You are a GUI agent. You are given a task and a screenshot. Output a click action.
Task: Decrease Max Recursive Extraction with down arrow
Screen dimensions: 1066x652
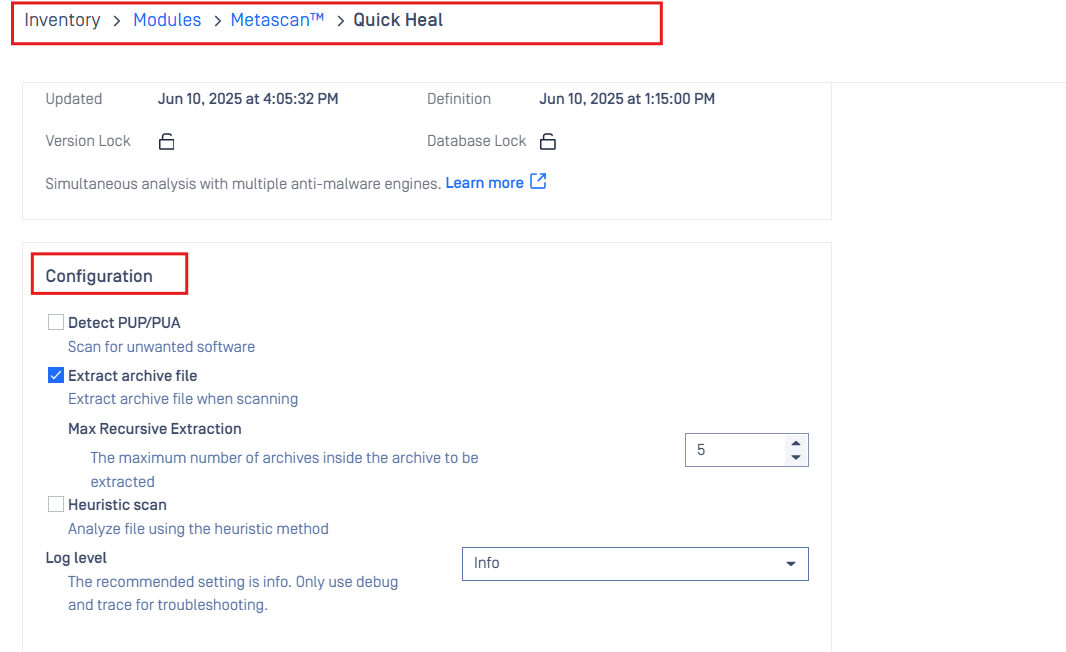pyautogui.click(x=795, y=458)
